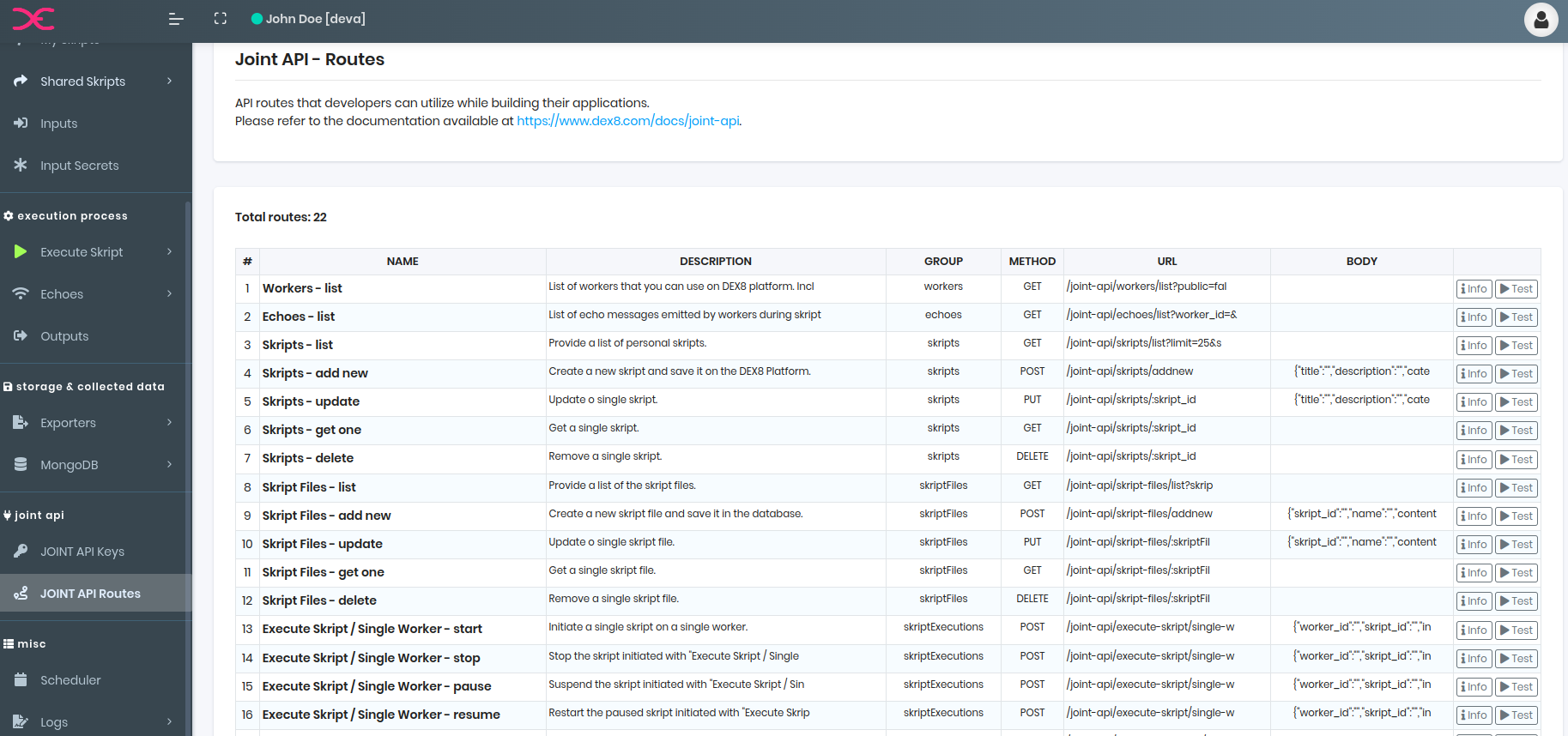Viewport: 1568px width, 736px height.
Task: Expand the MongoDB submenu chevron
Action: (x=169, y=464)
